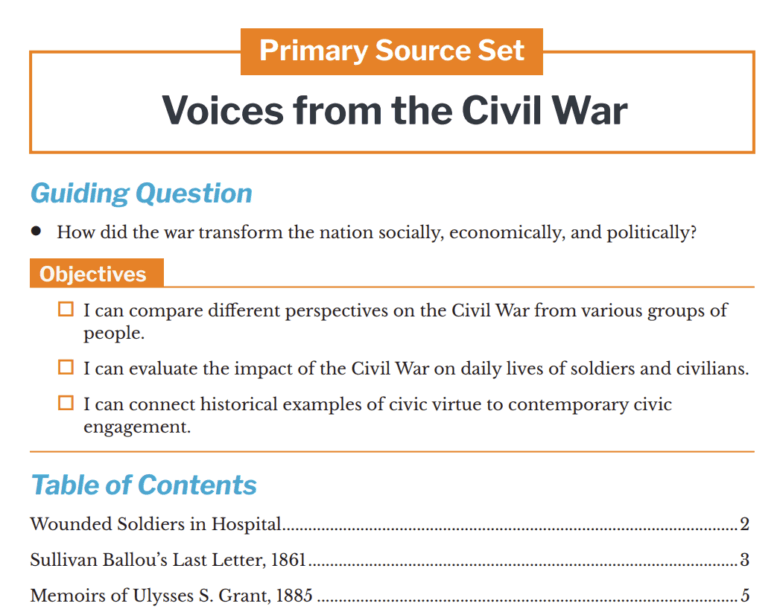780x615 pixels.
Task: Click the bullet point before the guiding question
Action: (x=36, y=231)
